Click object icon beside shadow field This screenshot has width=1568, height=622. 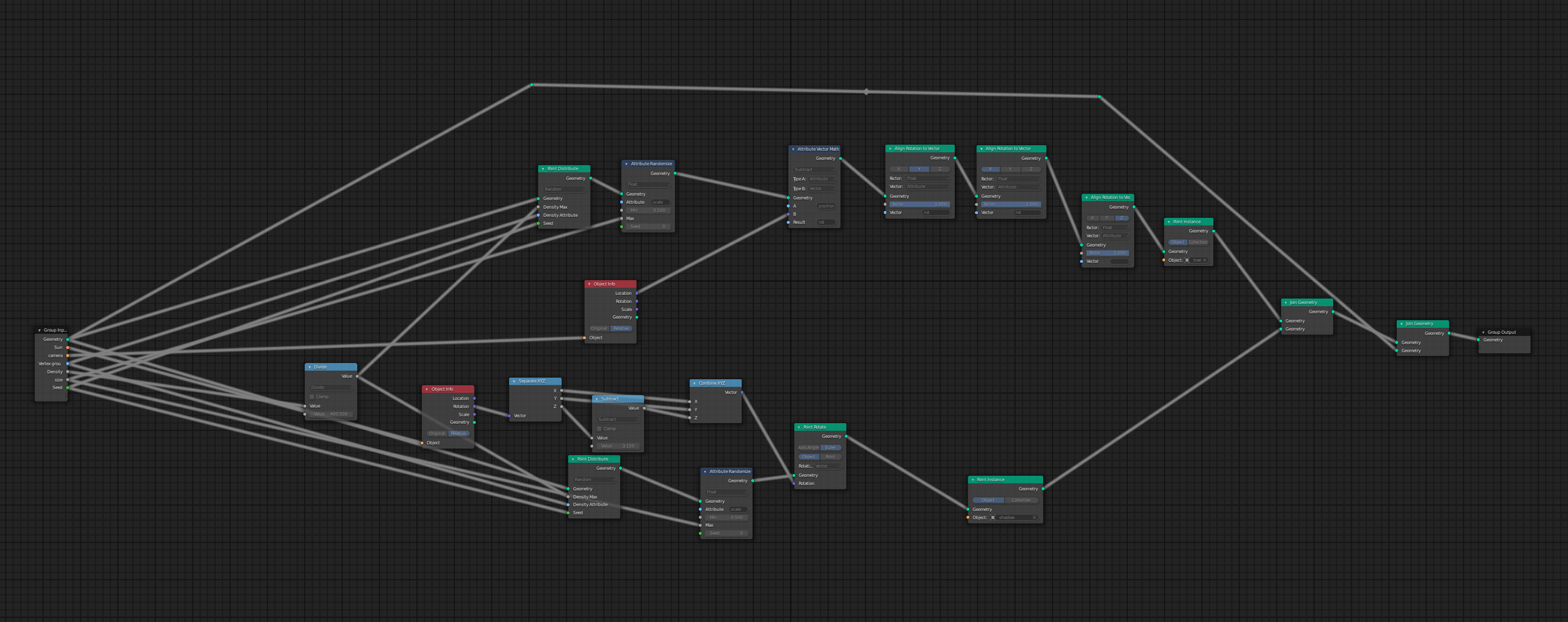pyautogui.click(x=993, y=517)
